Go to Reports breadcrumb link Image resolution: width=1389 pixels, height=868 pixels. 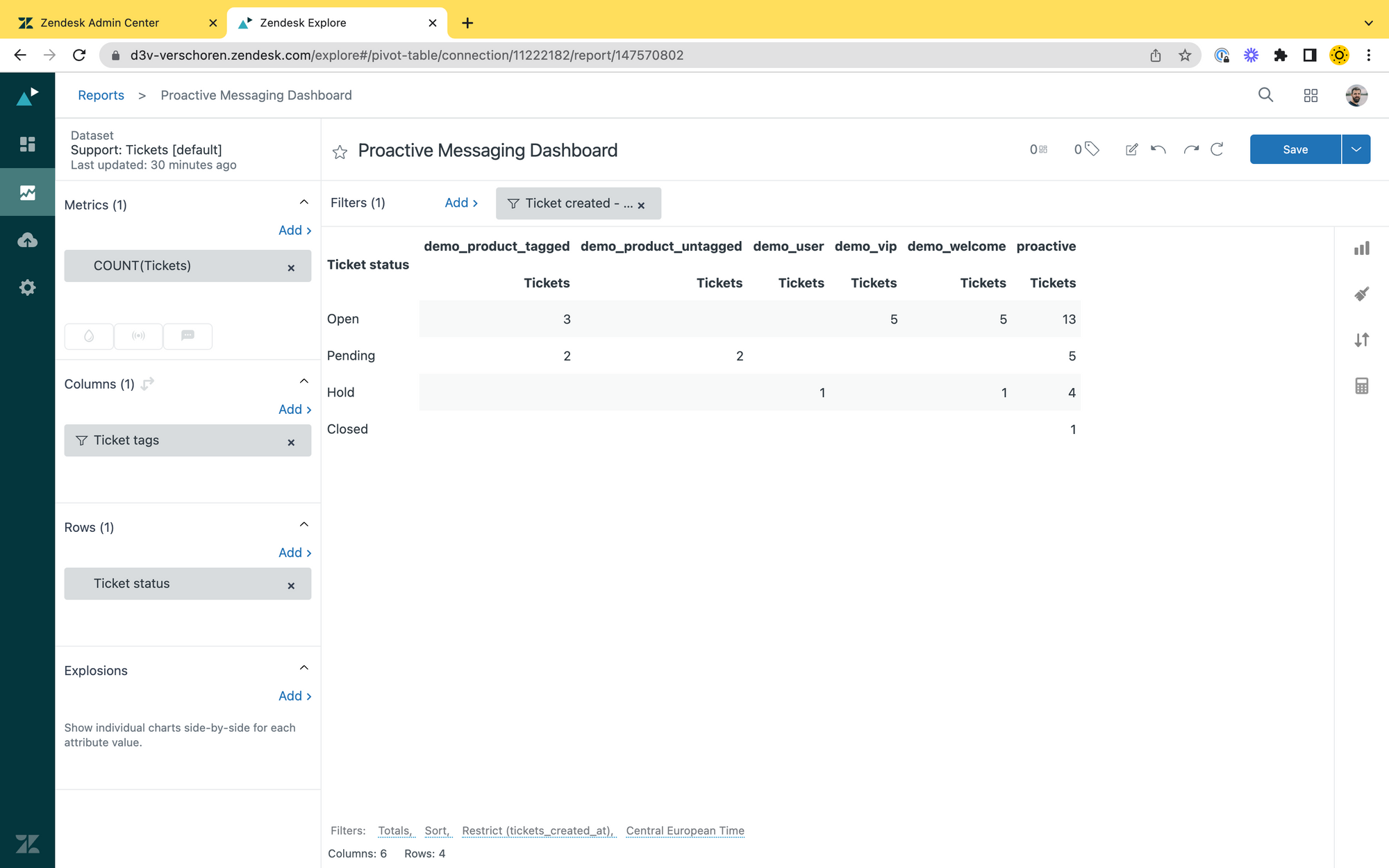[101, 95]
